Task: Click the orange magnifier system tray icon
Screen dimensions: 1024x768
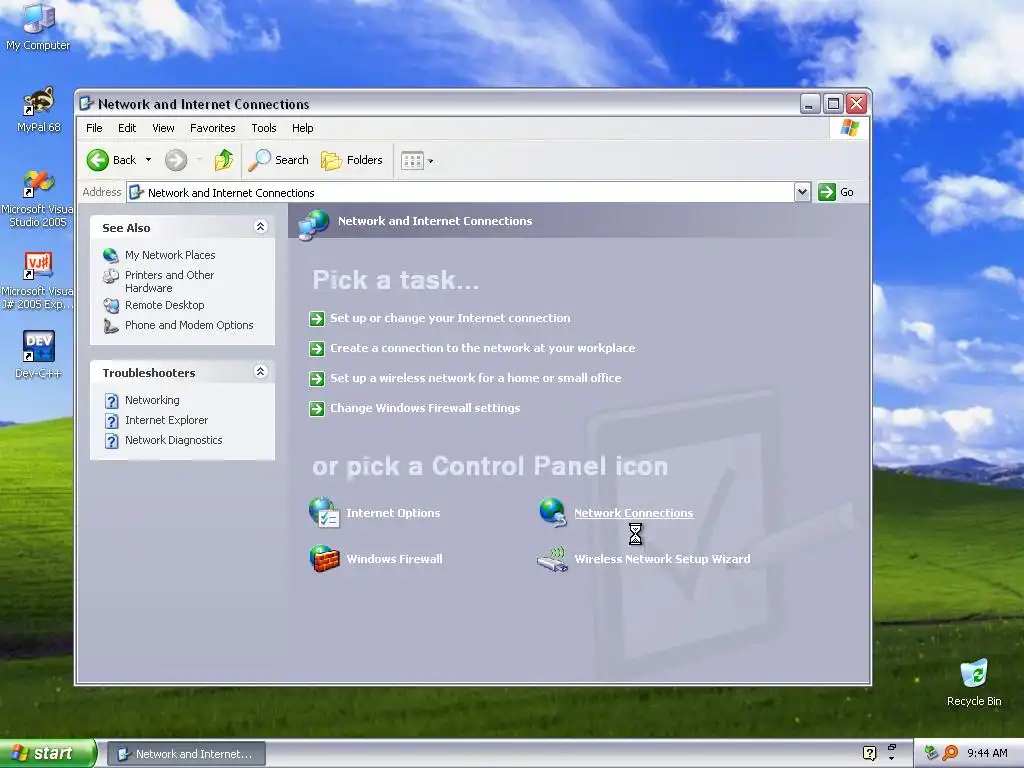Action: point(950,753)
